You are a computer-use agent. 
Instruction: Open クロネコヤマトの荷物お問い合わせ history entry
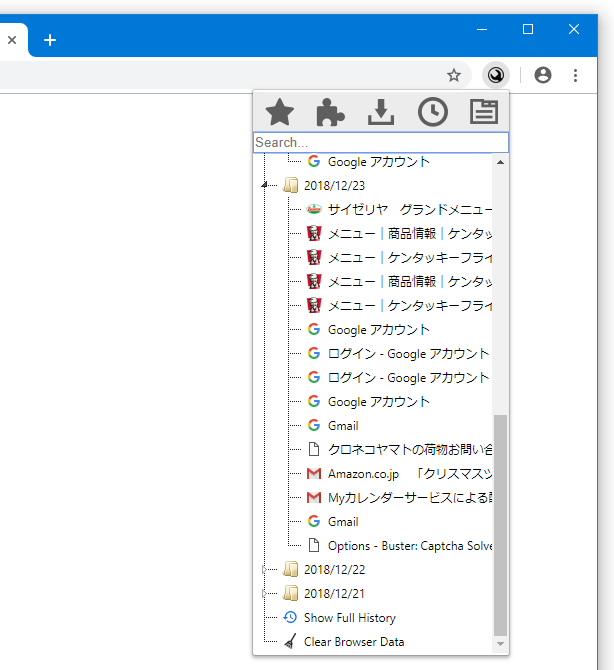tap(410, 450)
